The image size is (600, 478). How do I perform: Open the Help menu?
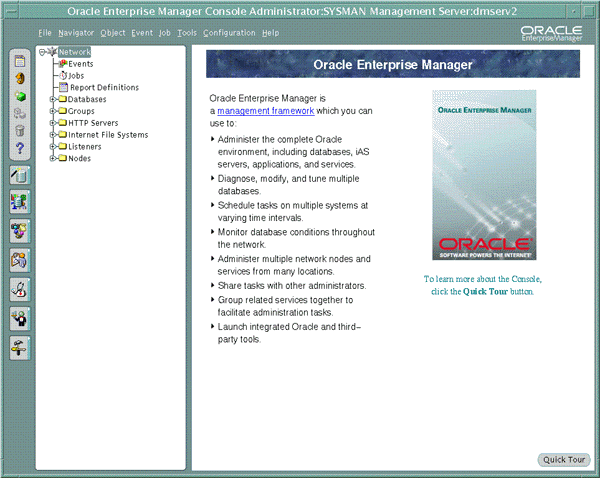click(x=271, y=33)
